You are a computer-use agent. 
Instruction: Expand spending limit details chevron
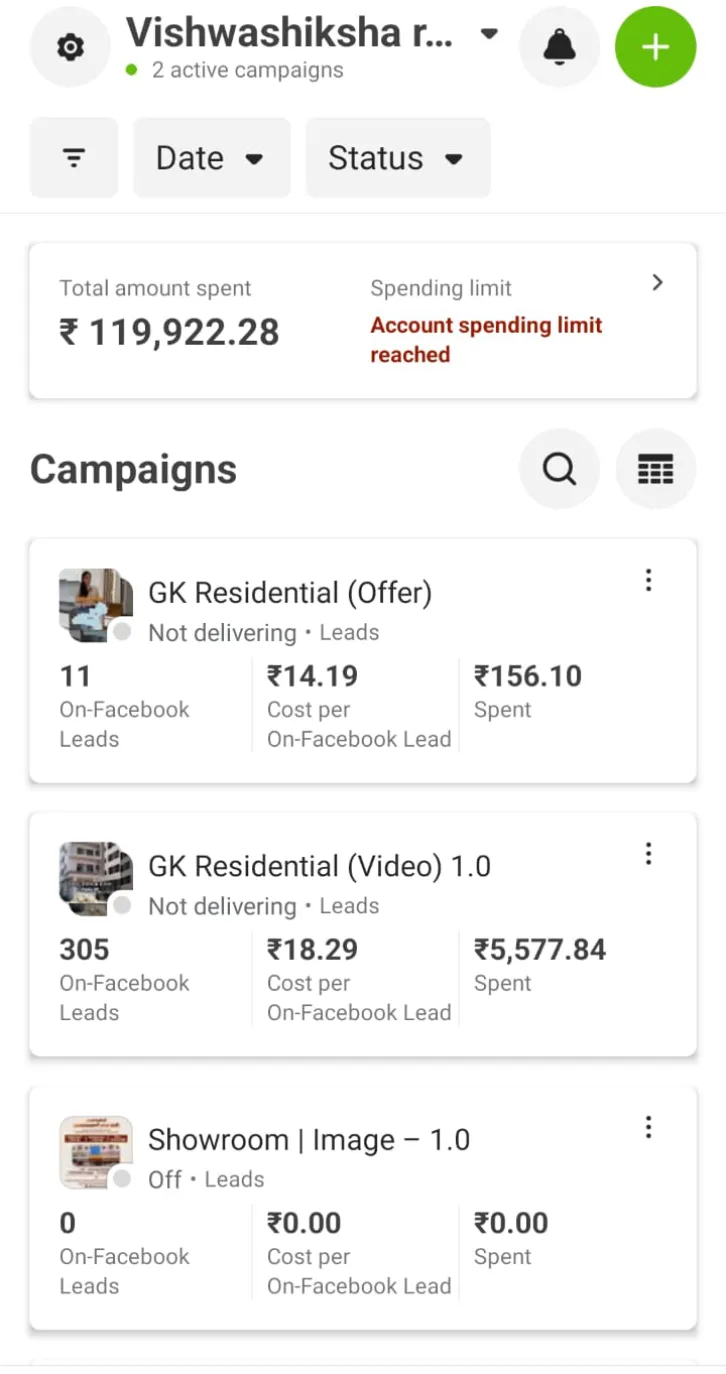[x=657, y=283]
